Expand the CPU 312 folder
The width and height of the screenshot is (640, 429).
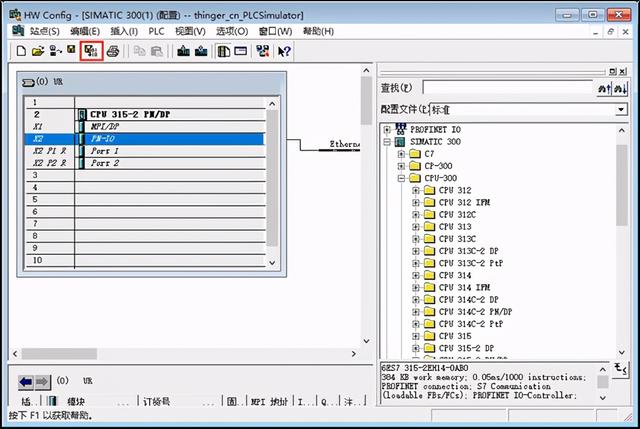416,190
